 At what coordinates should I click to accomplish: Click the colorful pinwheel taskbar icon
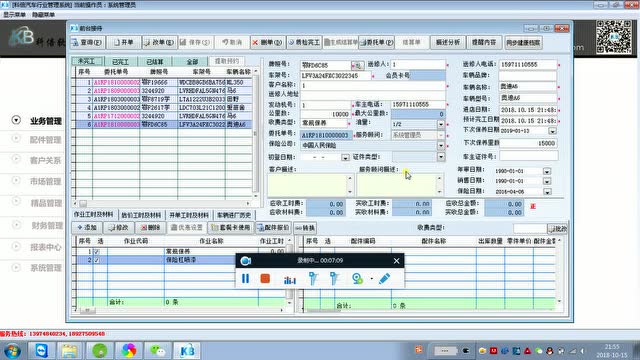tap(128, 351)
